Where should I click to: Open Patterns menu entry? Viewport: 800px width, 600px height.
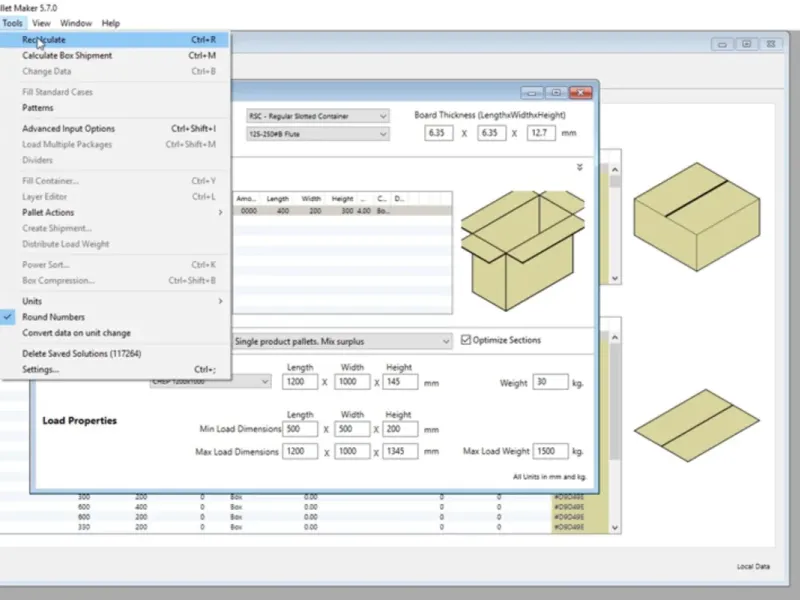tap(115, 108)
